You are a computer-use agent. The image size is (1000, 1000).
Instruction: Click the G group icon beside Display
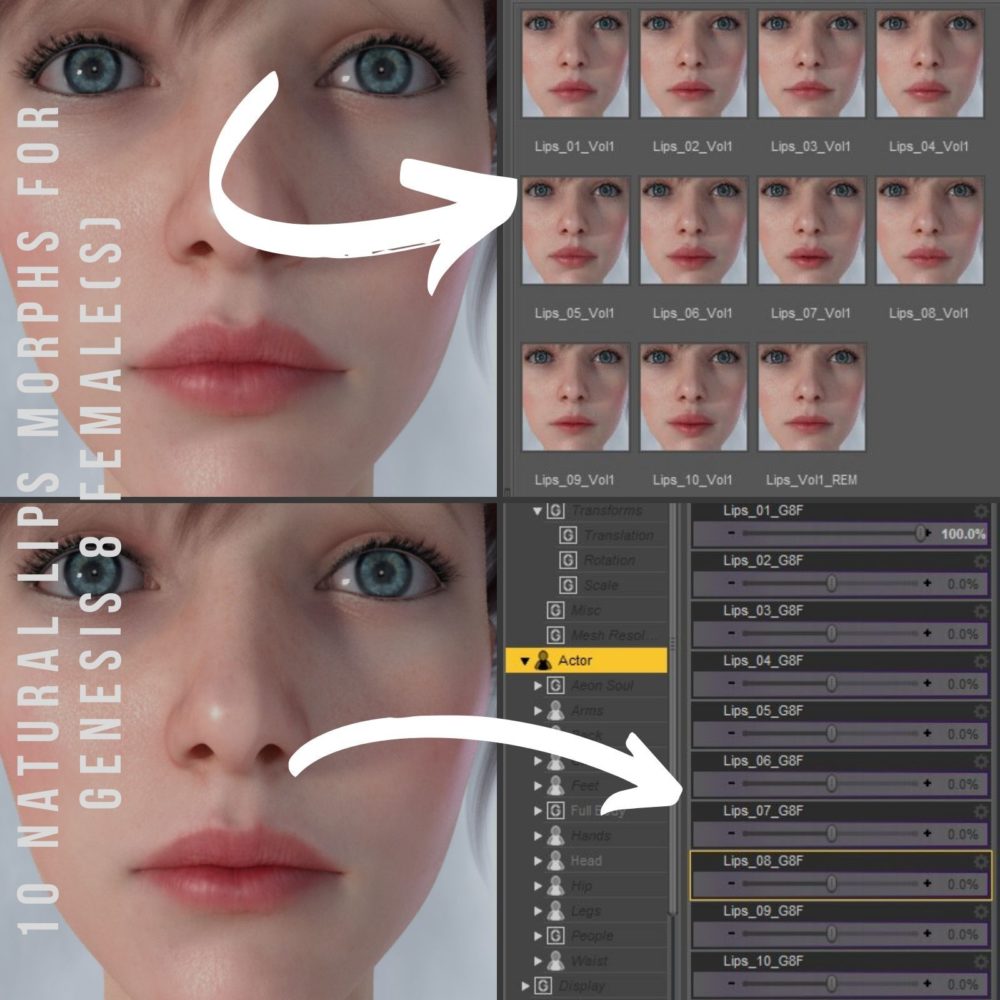543,985
